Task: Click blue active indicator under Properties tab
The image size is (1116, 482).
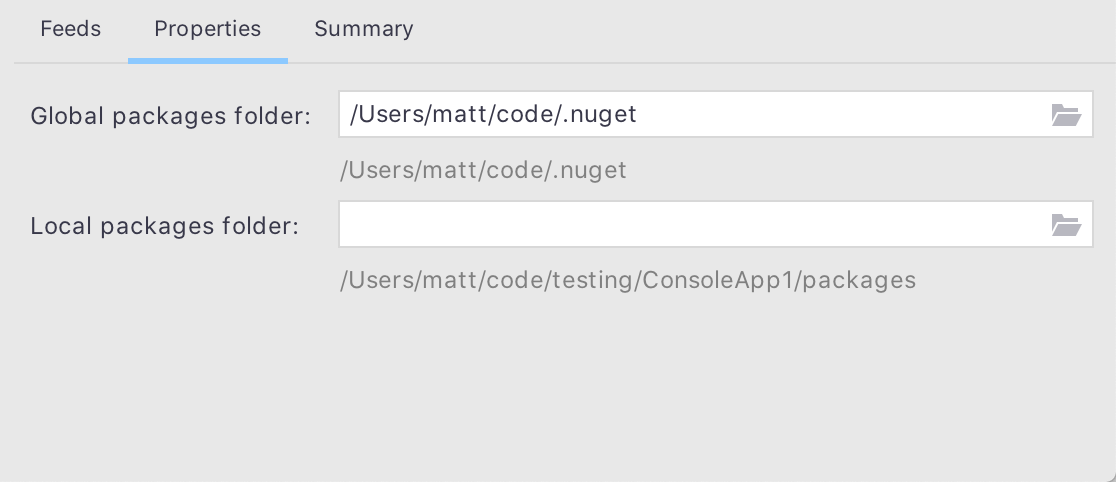Action: coord(208,61)
